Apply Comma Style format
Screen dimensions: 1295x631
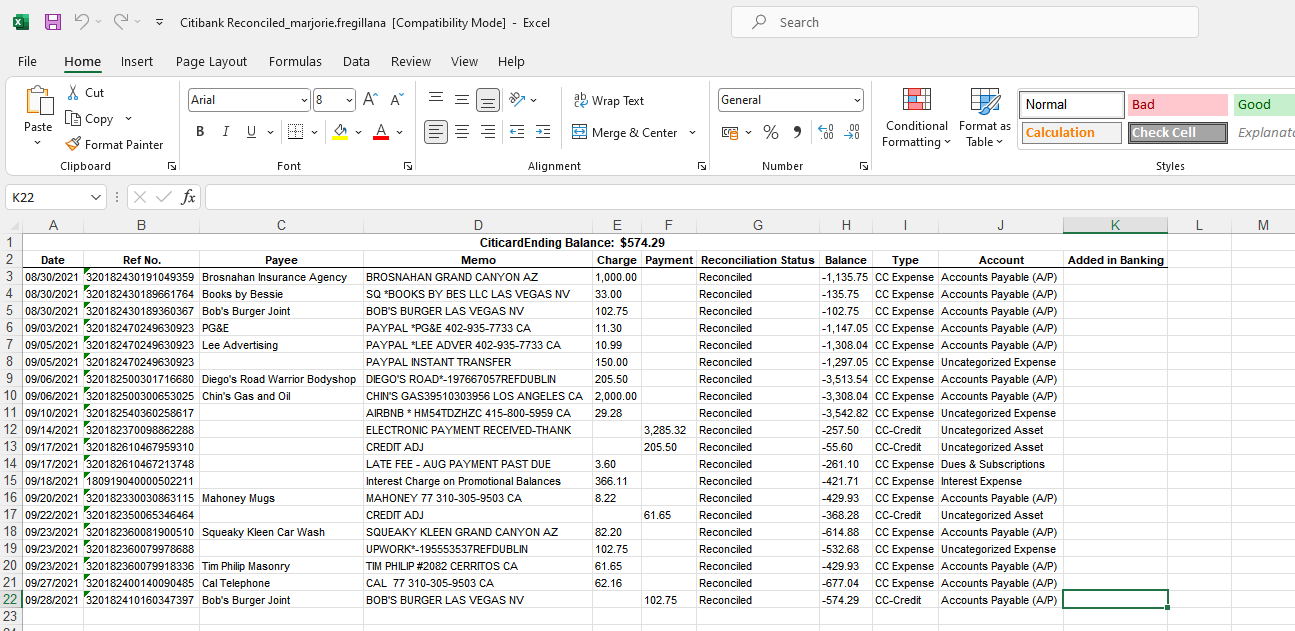pos(797,132)
